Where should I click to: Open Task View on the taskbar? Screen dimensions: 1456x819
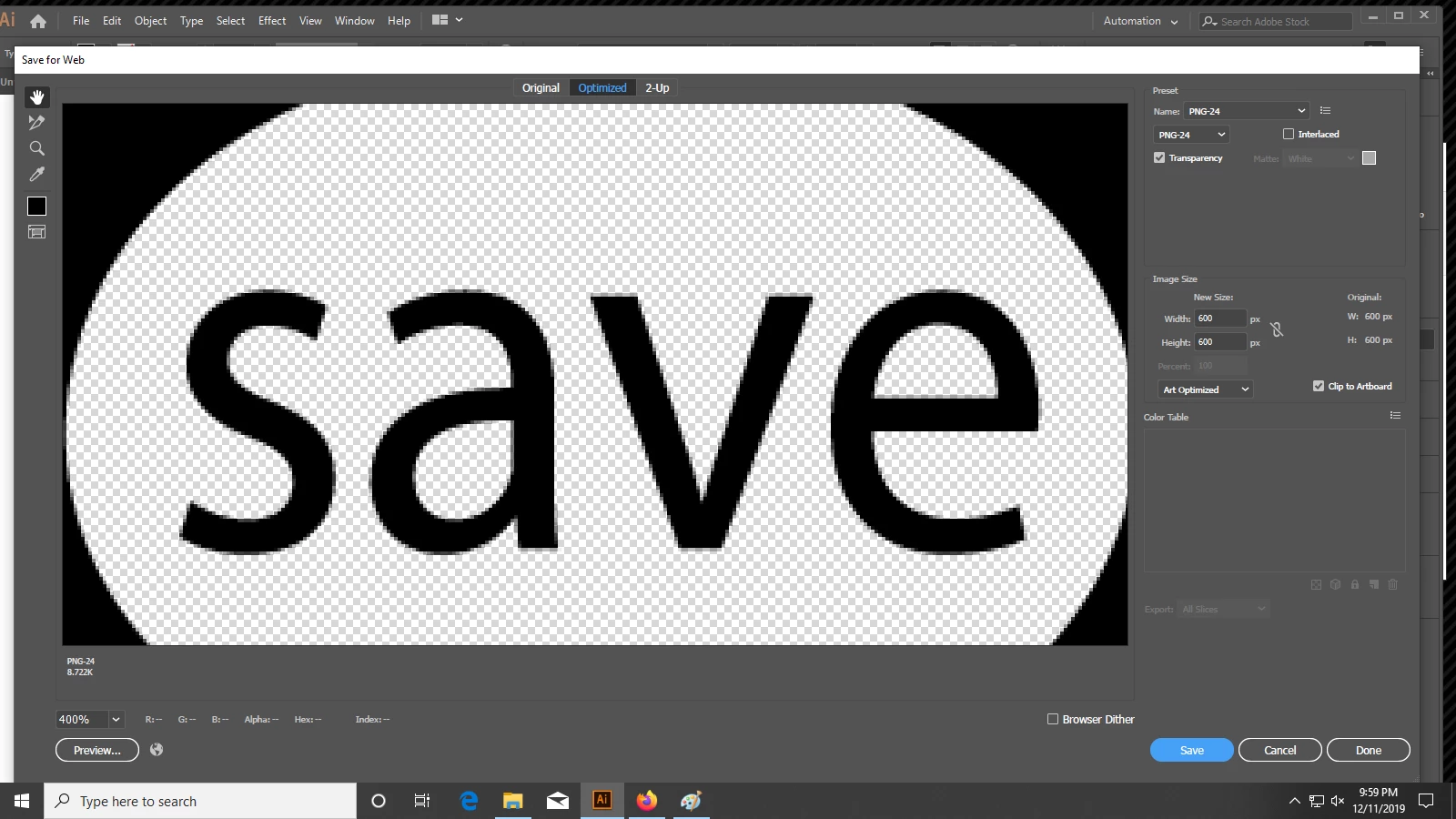tap(422, 801)
